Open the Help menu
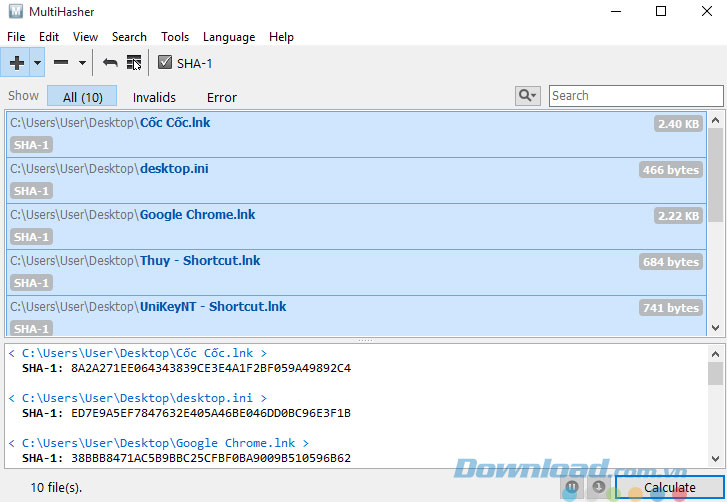 click(281, 37)
